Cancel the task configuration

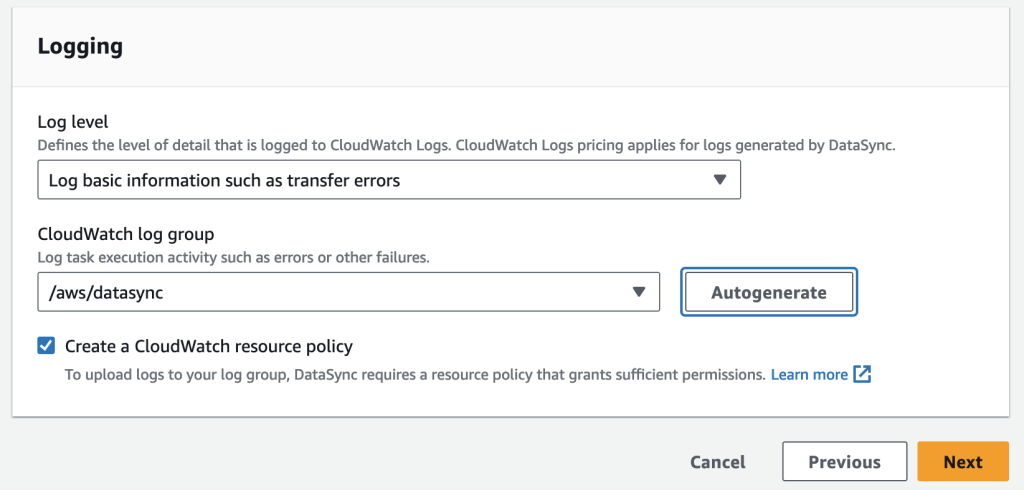[x=718, y=462]
